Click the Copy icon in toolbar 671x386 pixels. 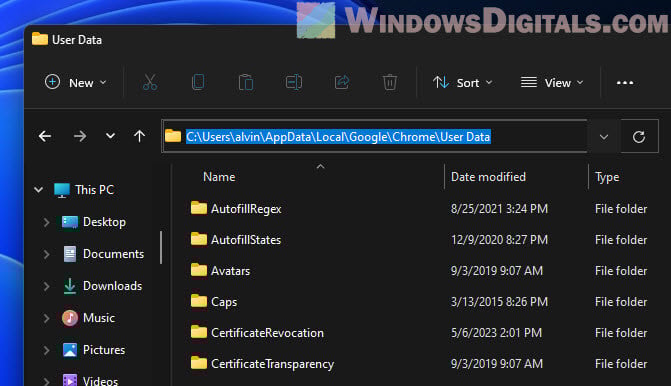198,82
